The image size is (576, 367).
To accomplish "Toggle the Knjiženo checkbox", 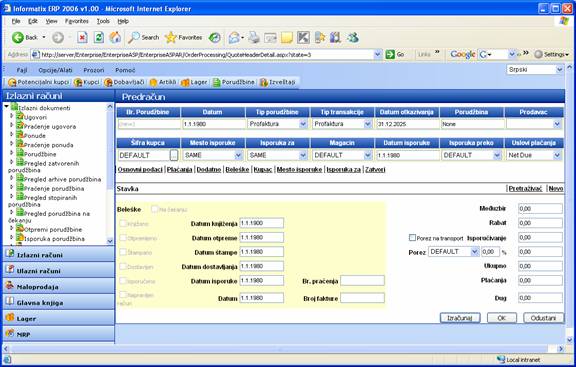I will 123,223.
